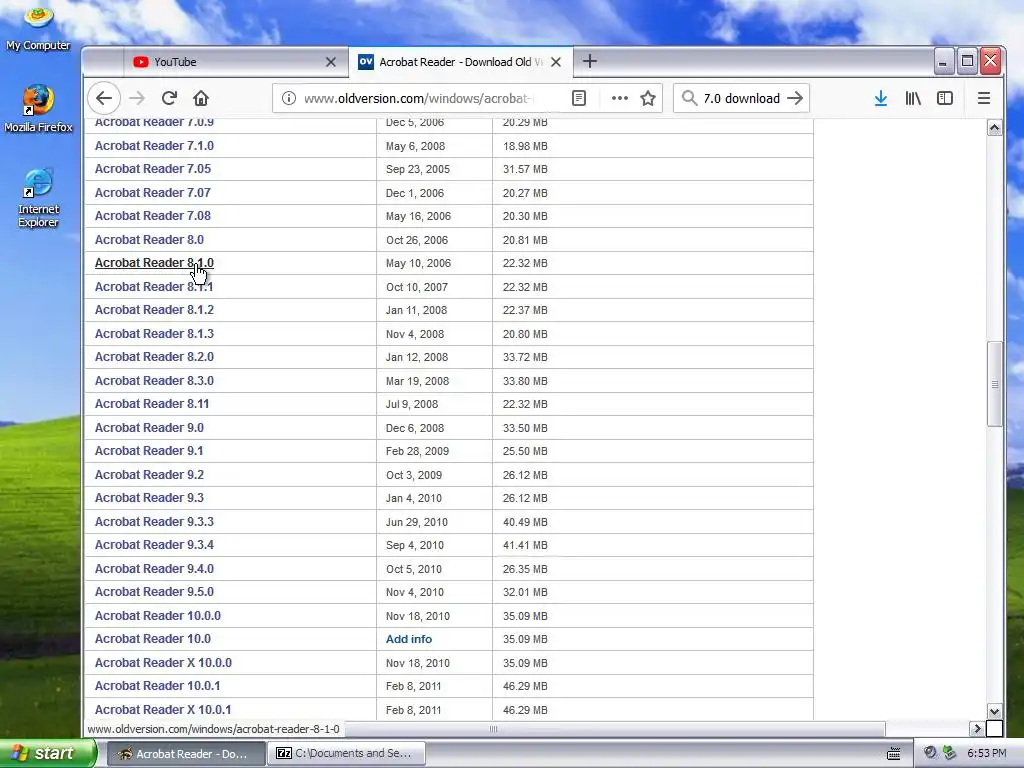Open Acrobat Reader 9.3 link

tap(150, 498)
